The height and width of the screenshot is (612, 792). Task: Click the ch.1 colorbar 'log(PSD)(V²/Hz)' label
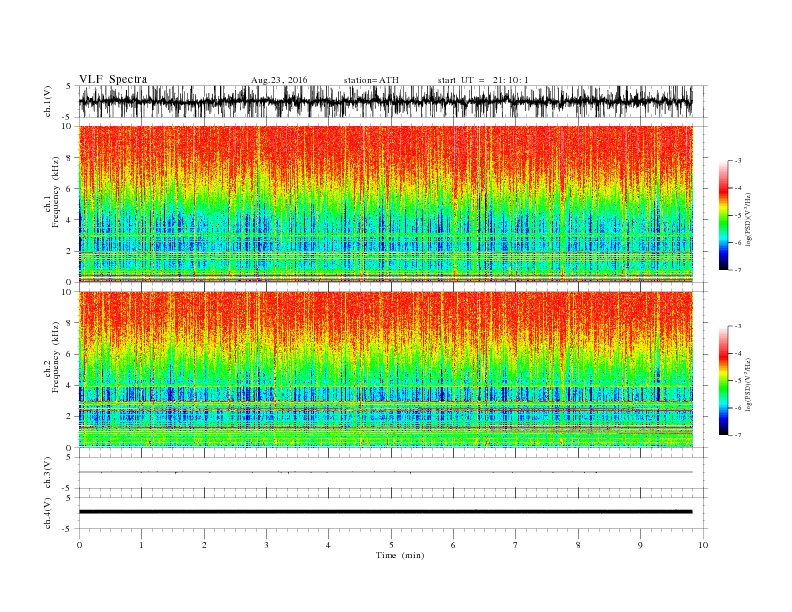(x=748, y=219)
